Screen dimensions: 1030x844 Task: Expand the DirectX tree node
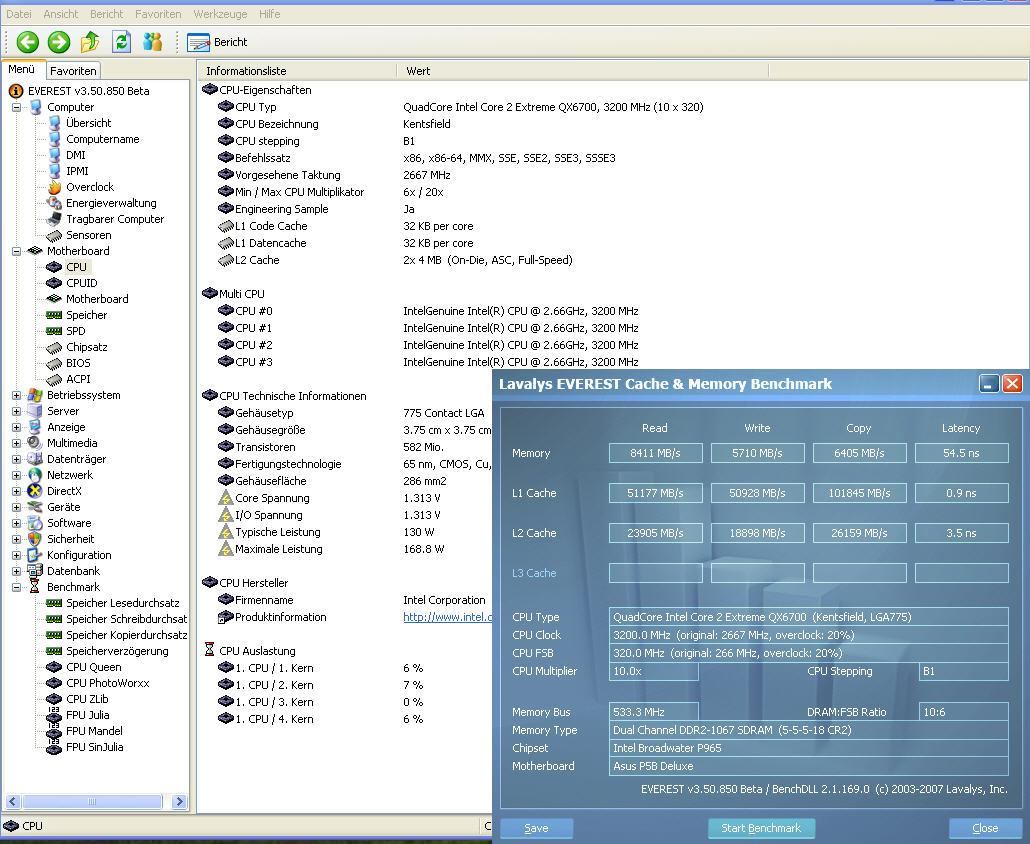pos(16,491)
